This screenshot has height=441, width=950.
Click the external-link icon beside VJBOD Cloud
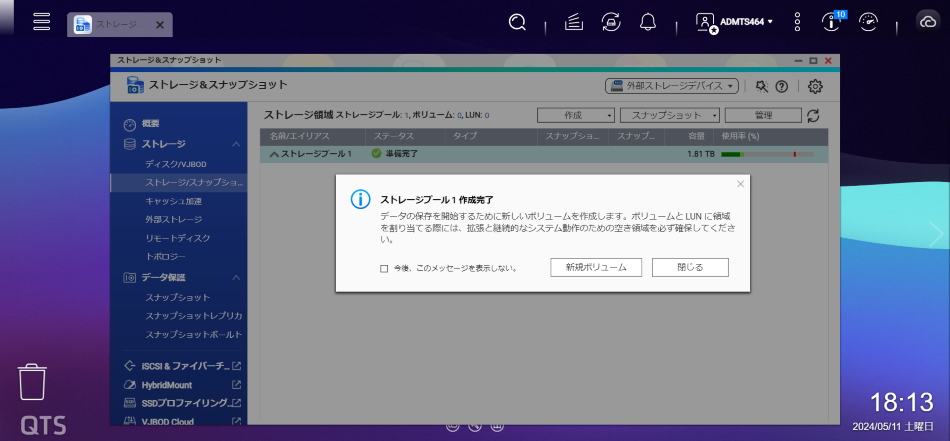[236, 421]
